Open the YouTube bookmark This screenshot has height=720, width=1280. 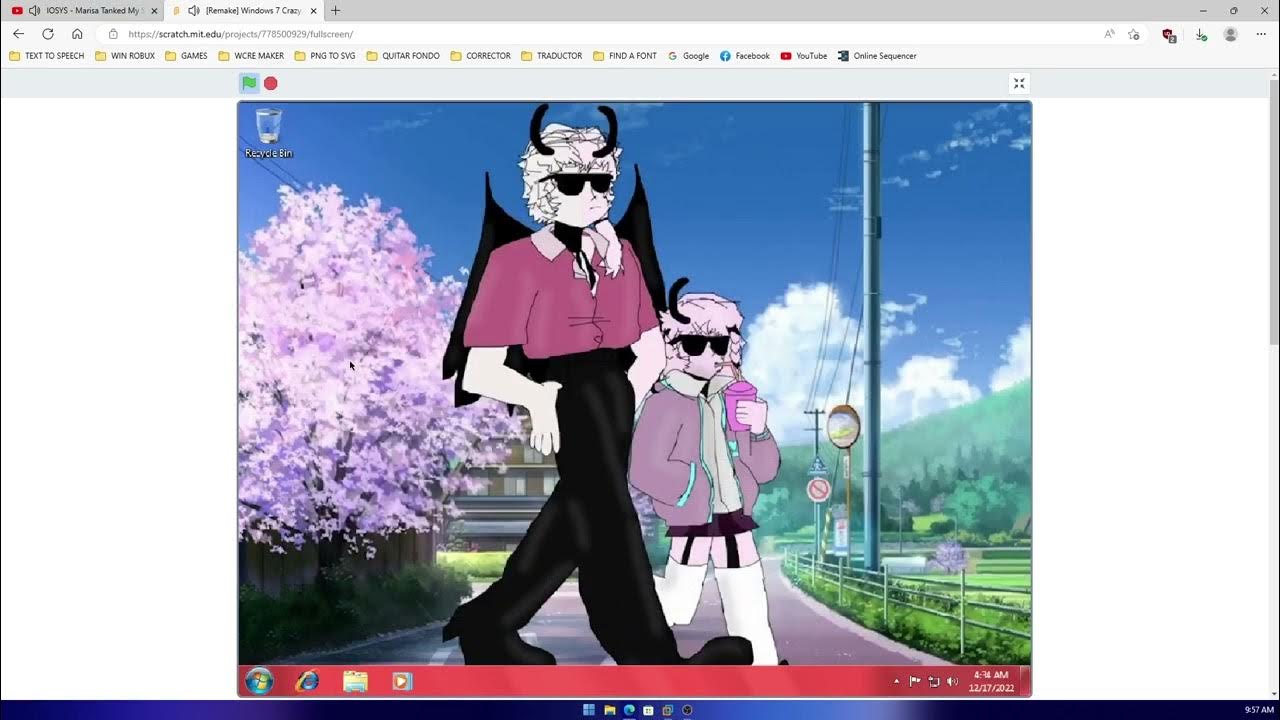[804, 56]
